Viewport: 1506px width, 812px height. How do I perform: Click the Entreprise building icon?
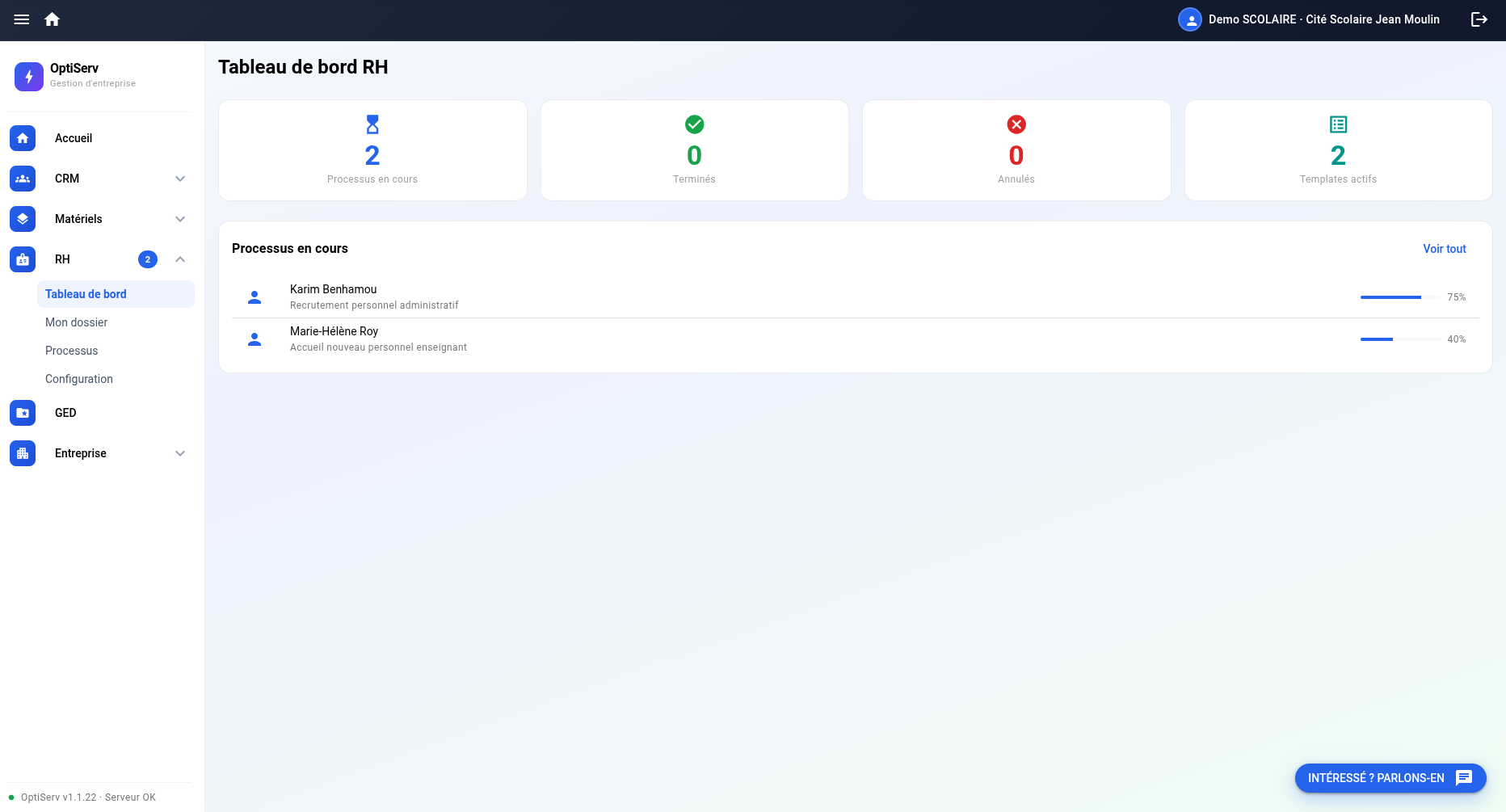coord(23,453)
